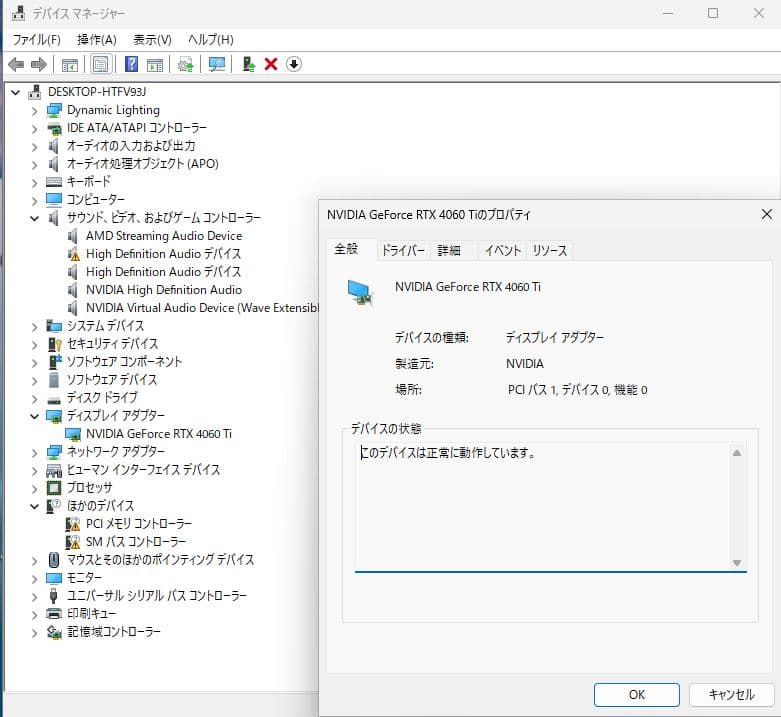Click the download arrow toolbar icon
The image size is (781, 717).
(x=293, y=64)
